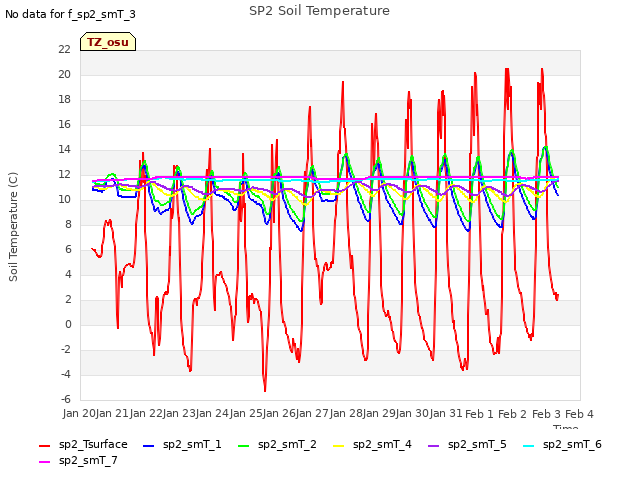
Task: Click the Jan 27 x-axis tick label
Action: (313, 413)
